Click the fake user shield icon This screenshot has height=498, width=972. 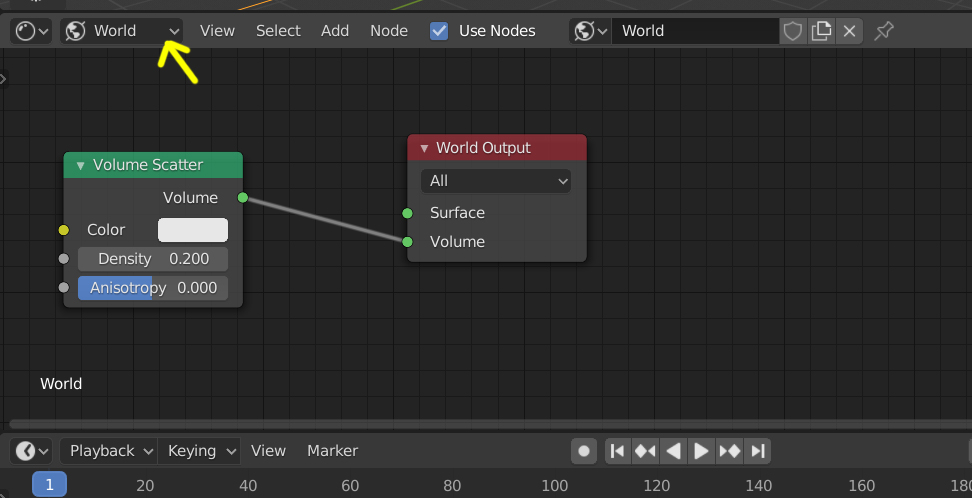(x=793, y=31)
